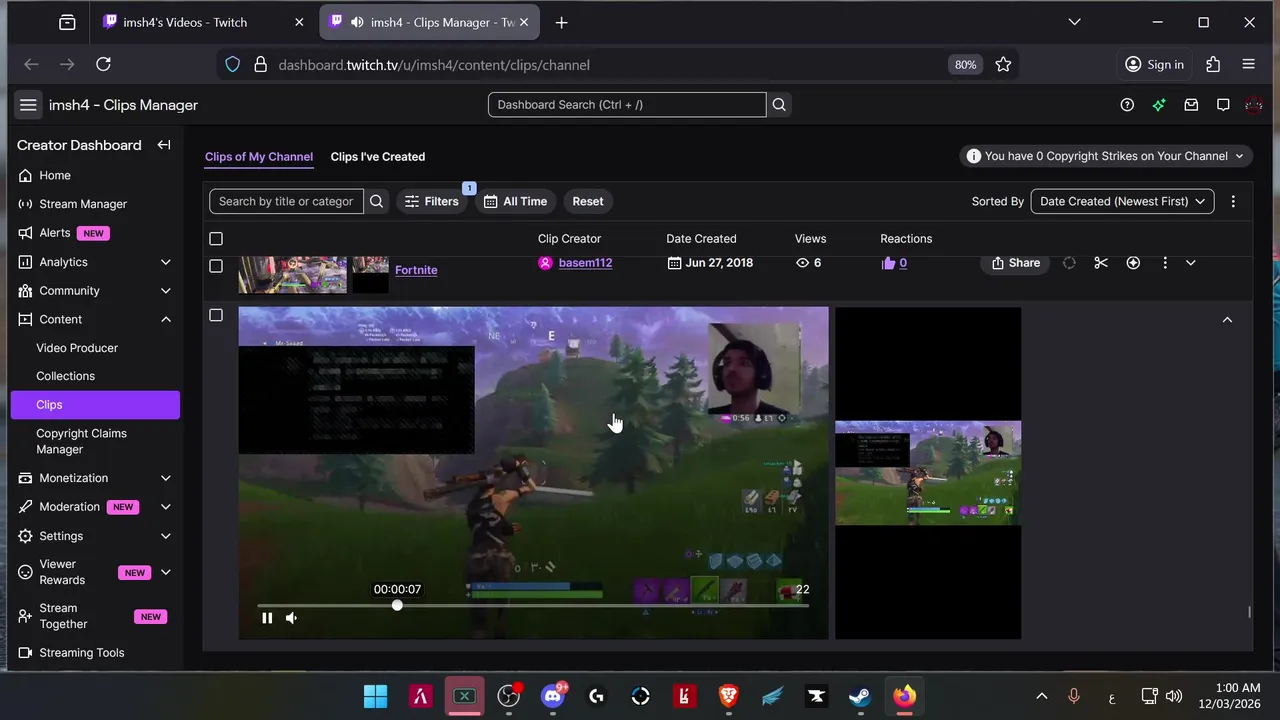Viewport: 1280px width, 720px height.
Task: Open the green sparkle icon in header
Action: 1159,105
